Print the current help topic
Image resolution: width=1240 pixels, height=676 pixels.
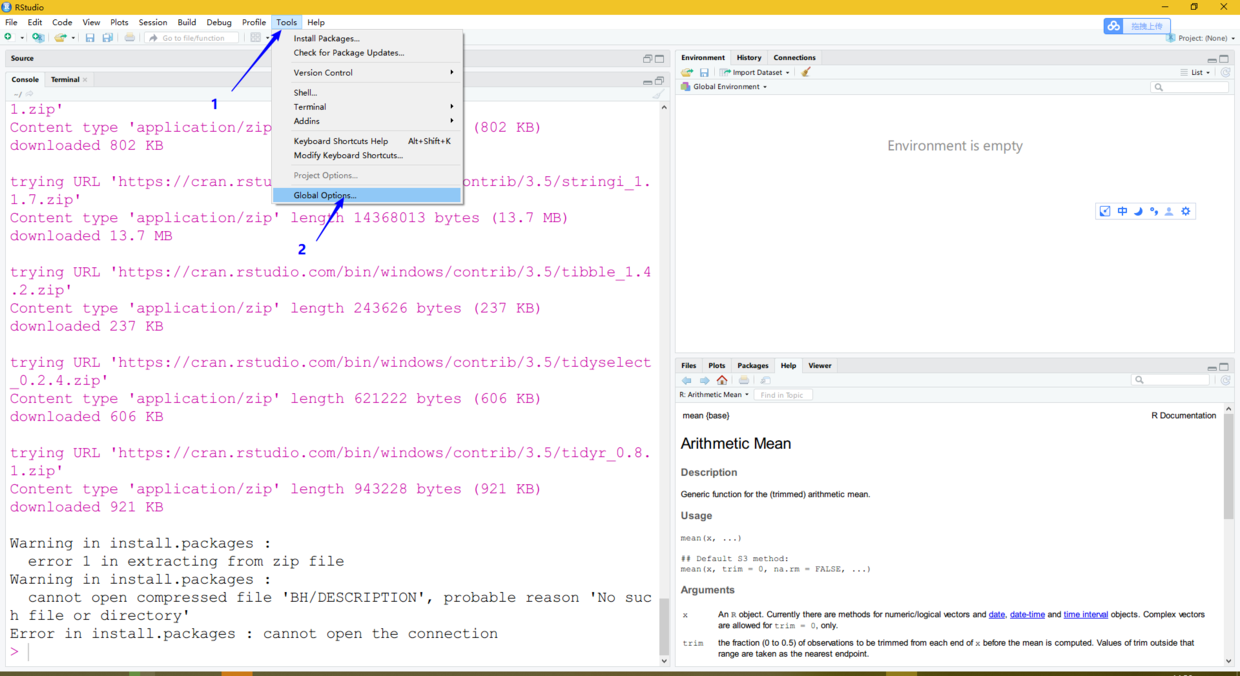click(x=744, y=380)
